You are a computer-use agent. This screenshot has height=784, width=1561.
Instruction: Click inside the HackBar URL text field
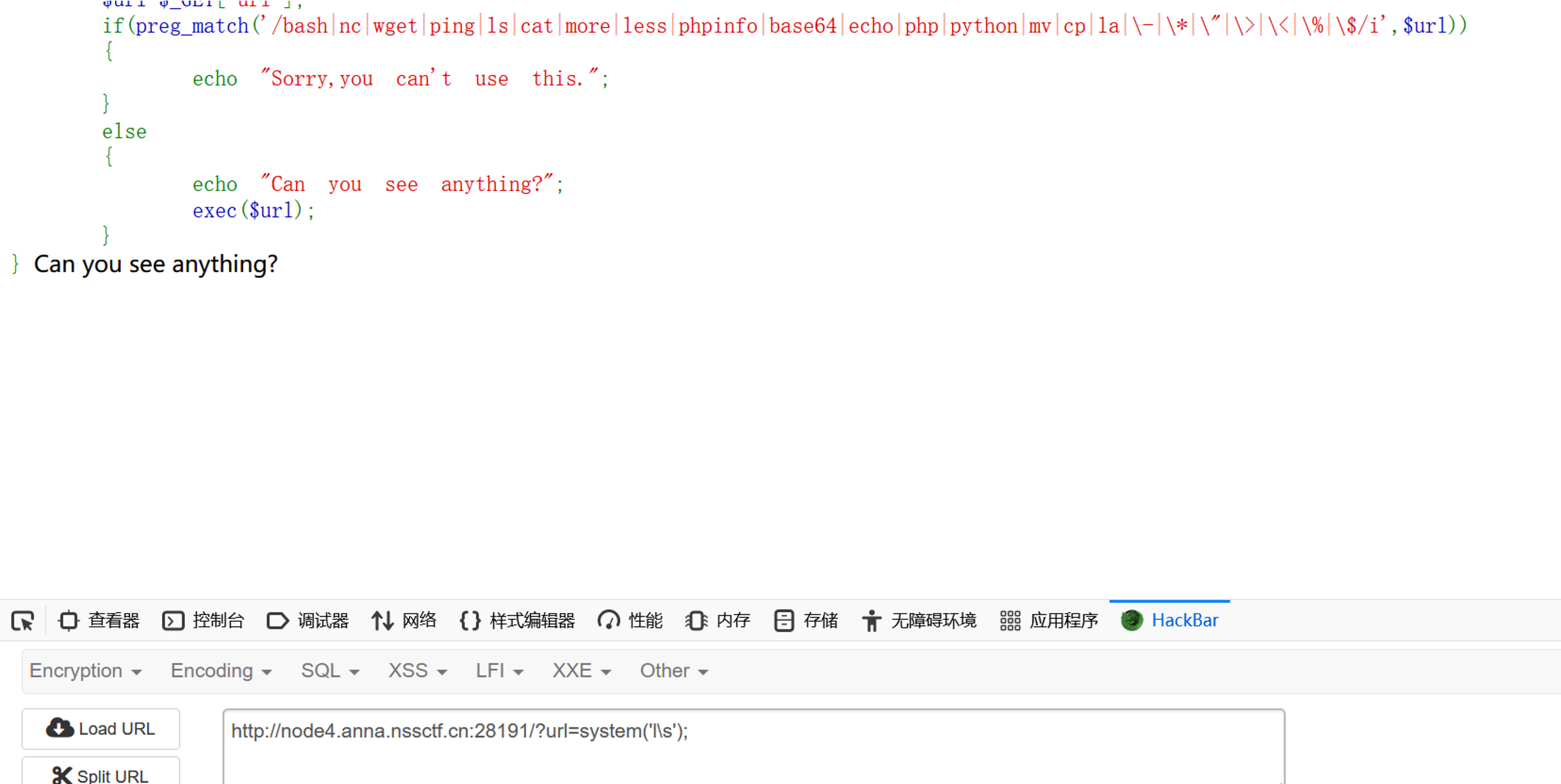click(x=753, y=748)
